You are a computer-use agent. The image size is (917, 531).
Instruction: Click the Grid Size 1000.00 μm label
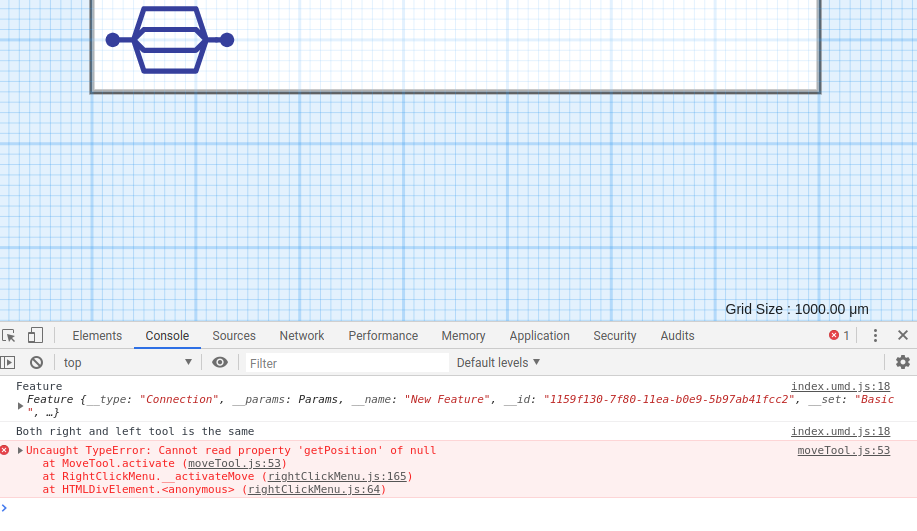click(x=797, y=309)
